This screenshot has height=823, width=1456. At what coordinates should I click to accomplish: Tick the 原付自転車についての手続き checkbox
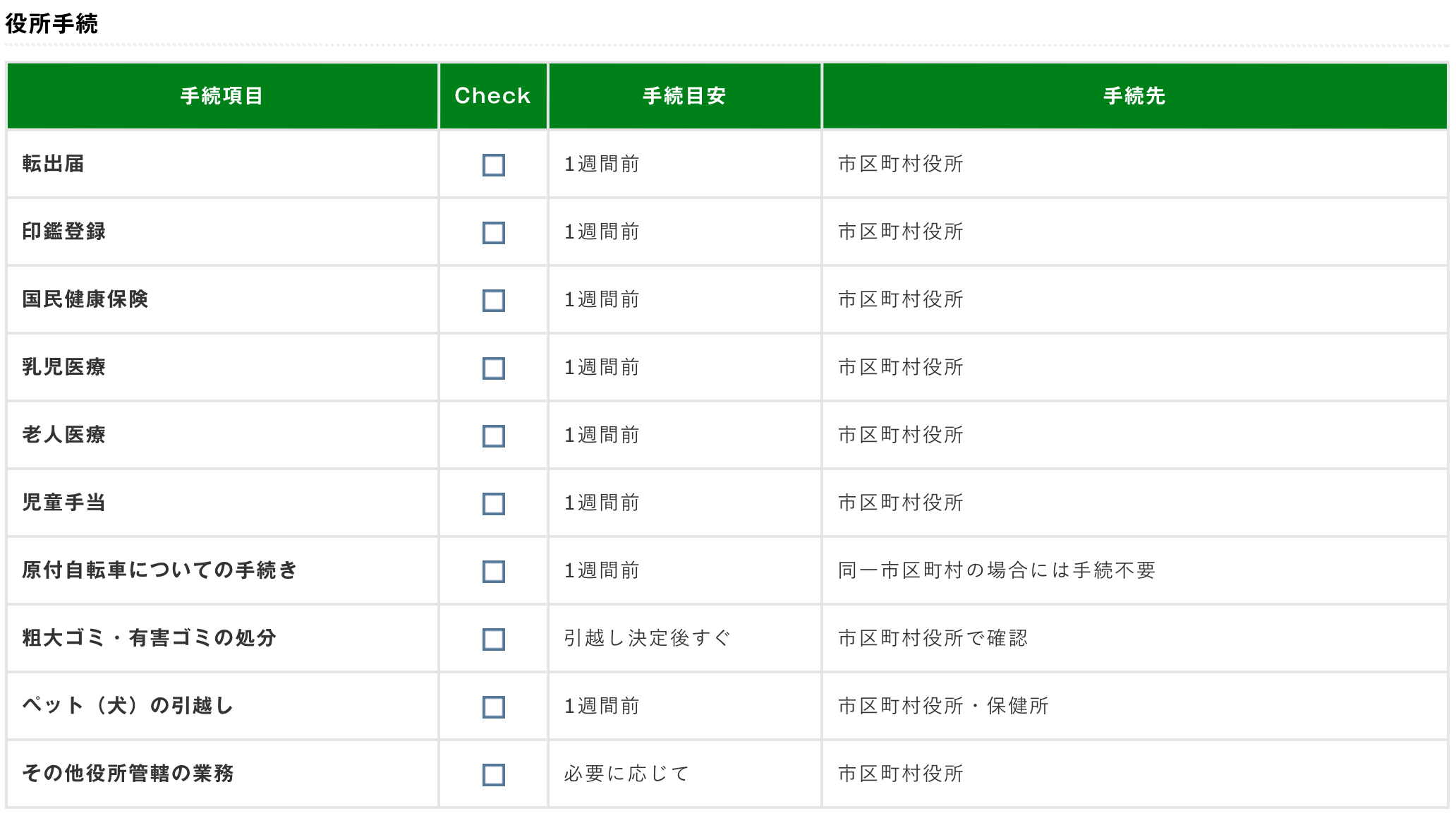tap(493, 572)
